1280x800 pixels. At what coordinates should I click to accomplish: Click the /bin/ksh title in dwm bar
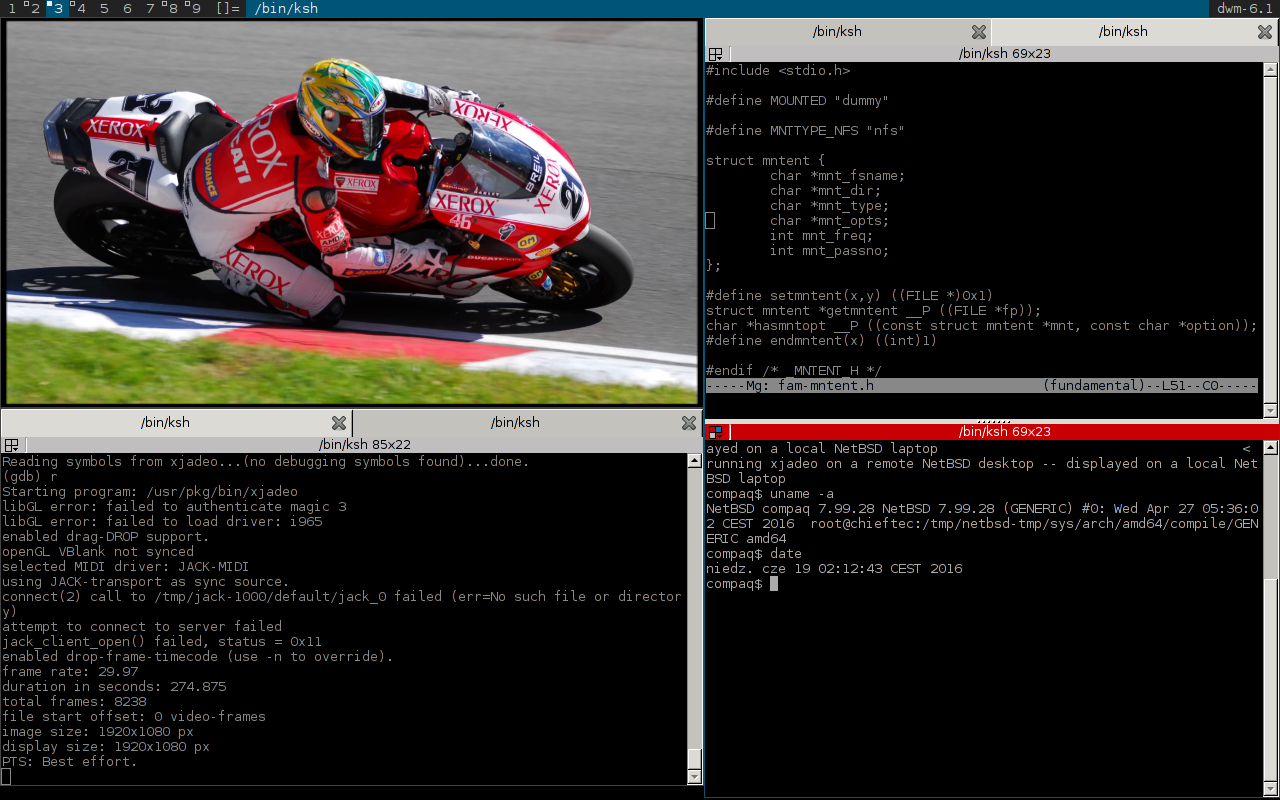point(286,8)
